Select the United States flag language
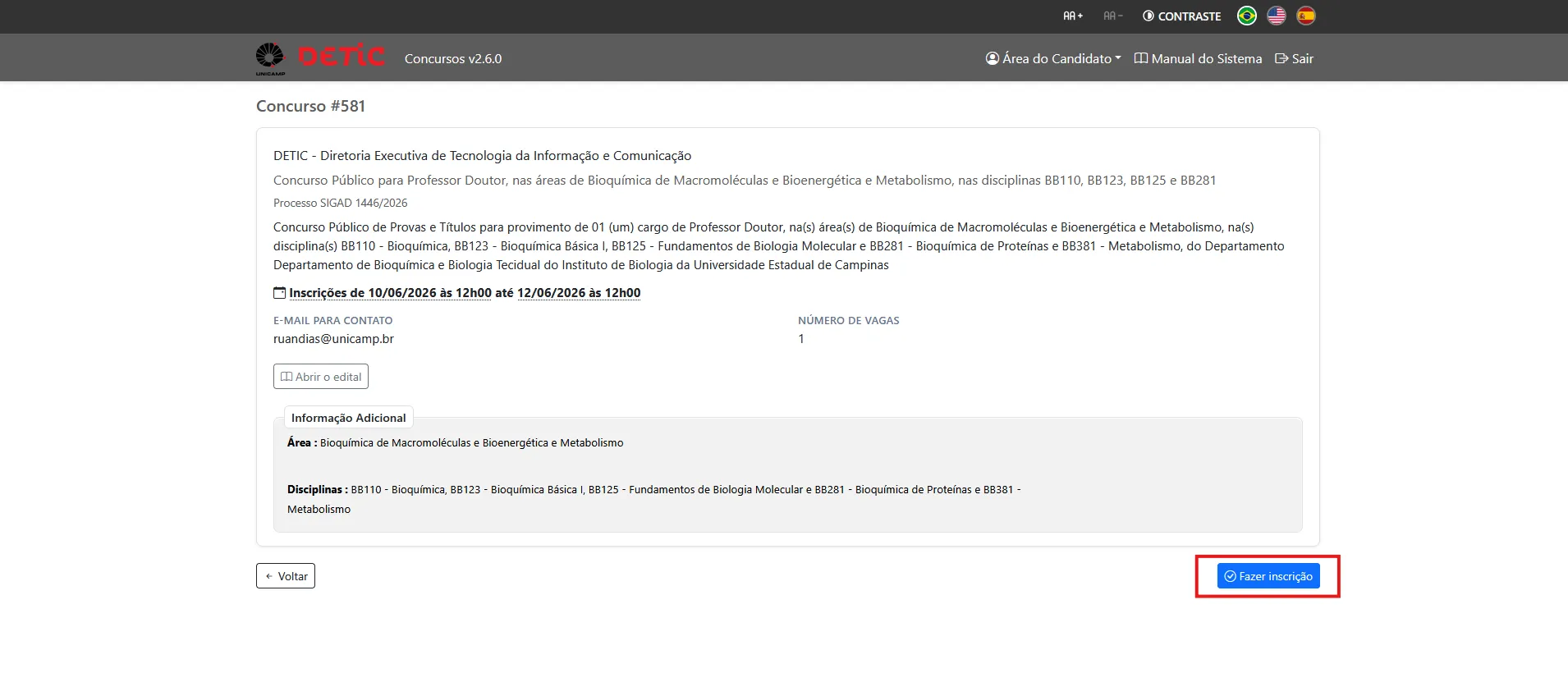The height and width of the screenshot is (673, 1568). coord(1276,16)
